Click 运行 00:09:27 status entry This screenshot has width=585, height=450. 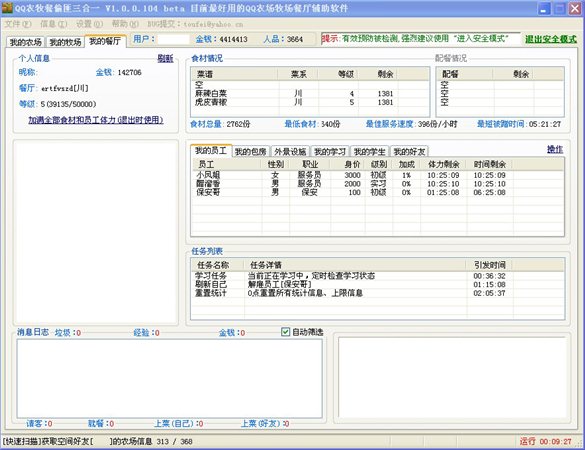[x=545, y=441]
